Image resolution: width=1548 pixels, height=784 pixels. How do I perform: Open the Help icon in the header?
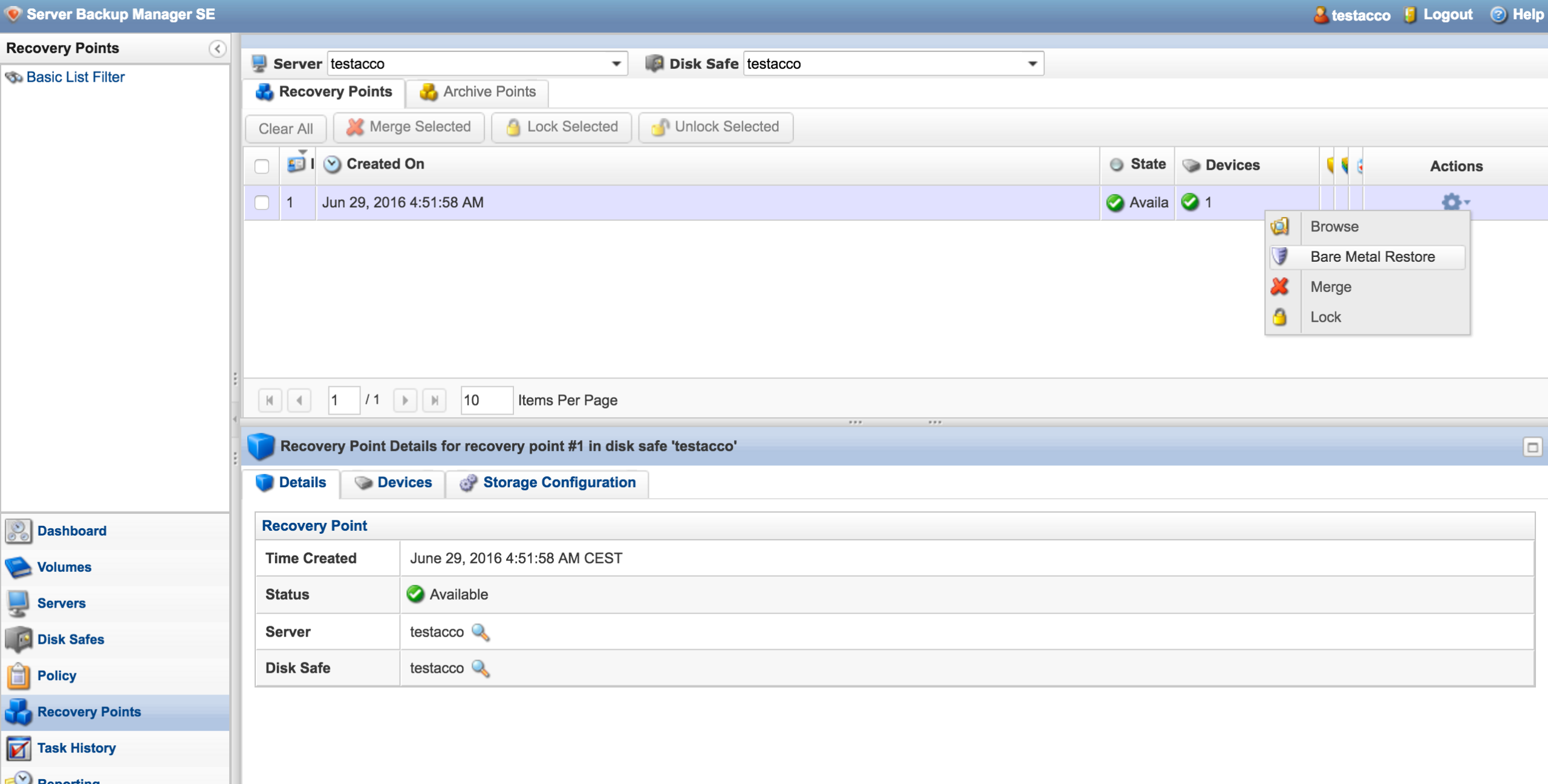coord(1498,15)
